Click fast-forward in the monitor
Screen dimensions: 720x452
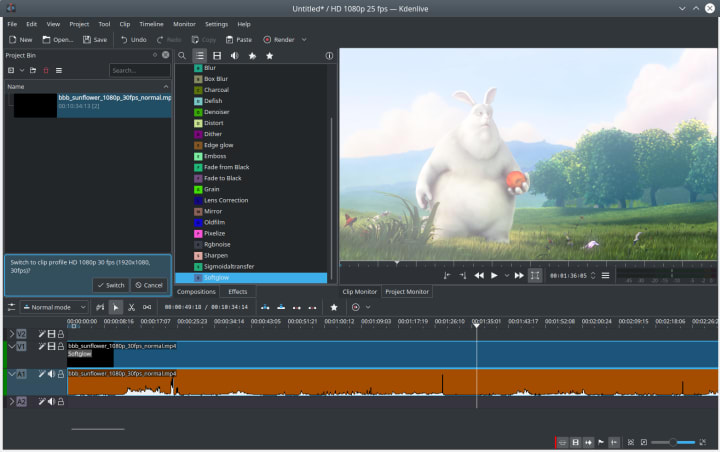(517, 275)
